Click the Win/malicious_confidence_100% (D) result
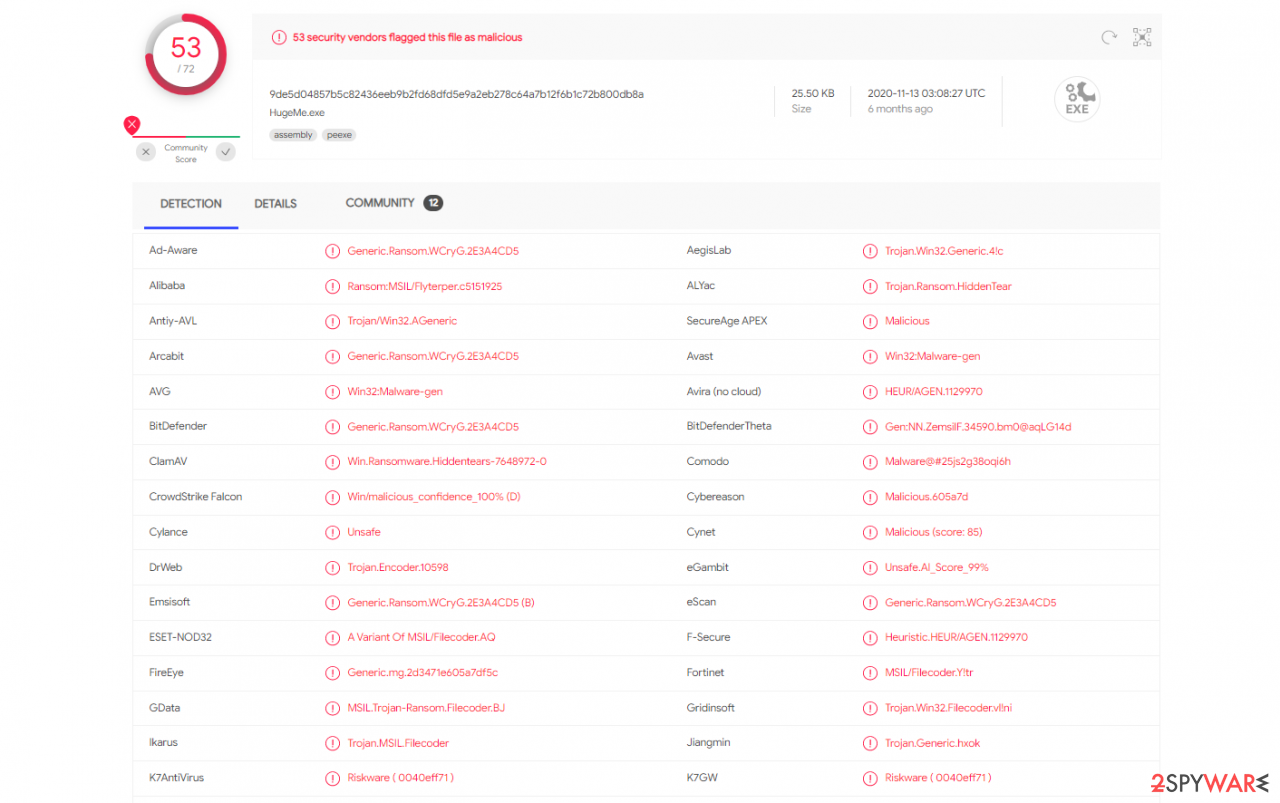The width and height of the screenshot is (1280, 803). (x=434, y=497)
